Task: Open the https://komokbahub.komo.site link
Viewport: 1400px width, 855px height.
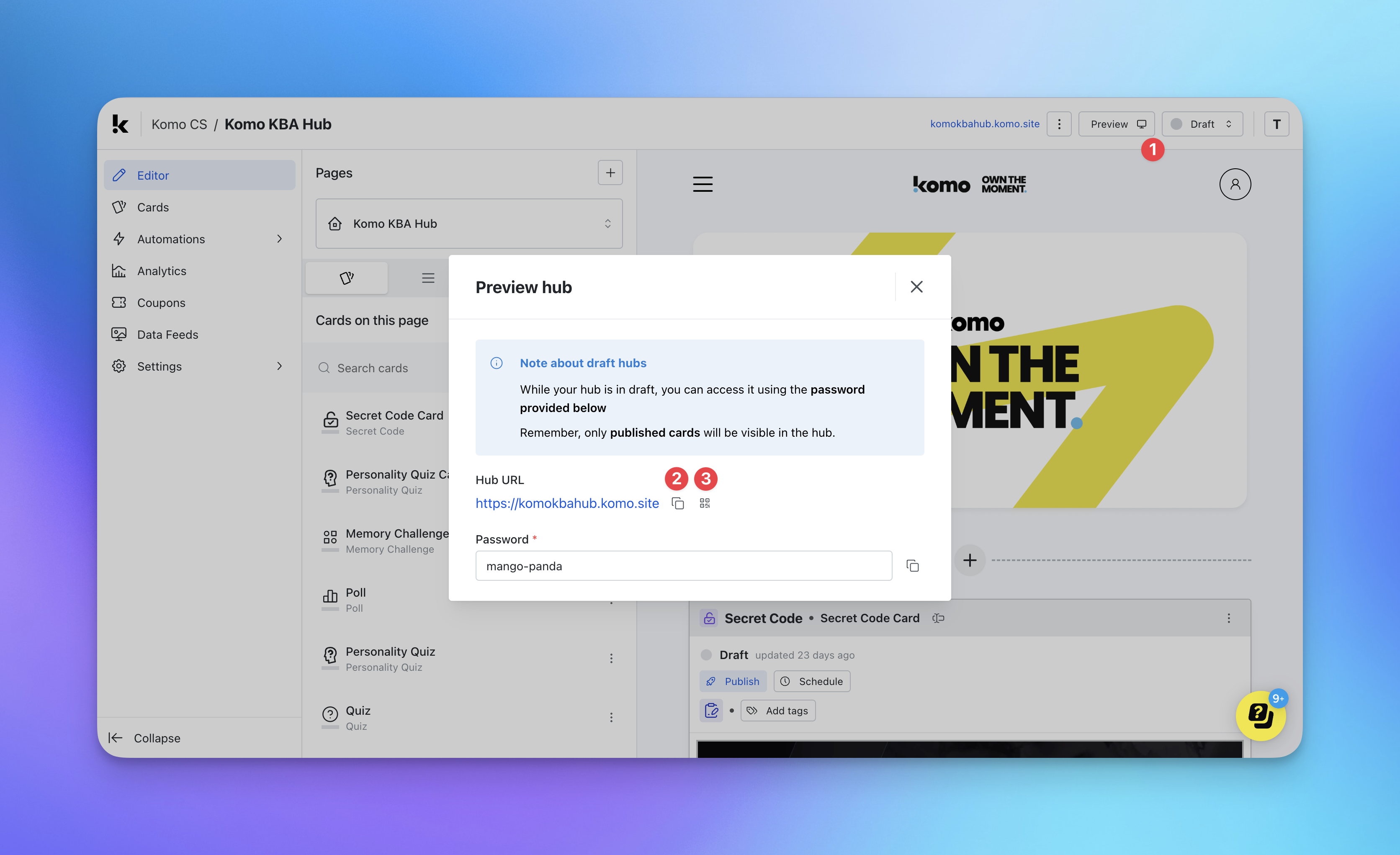Action: point(566,503)
